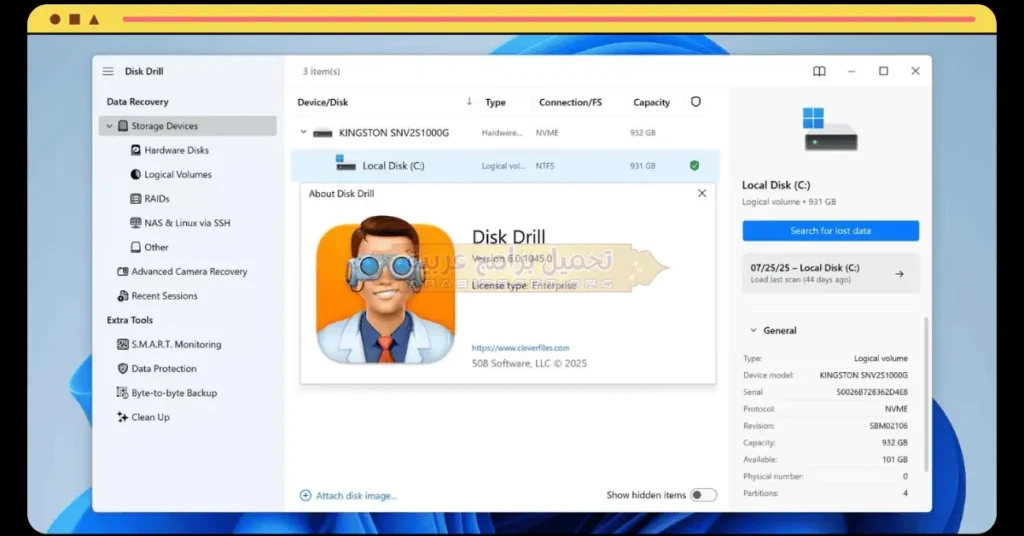The height and width of the screenshot is (536, 1024).
Task: Collapse the Storage Devices tree
Action: click(x=109, y=126)
